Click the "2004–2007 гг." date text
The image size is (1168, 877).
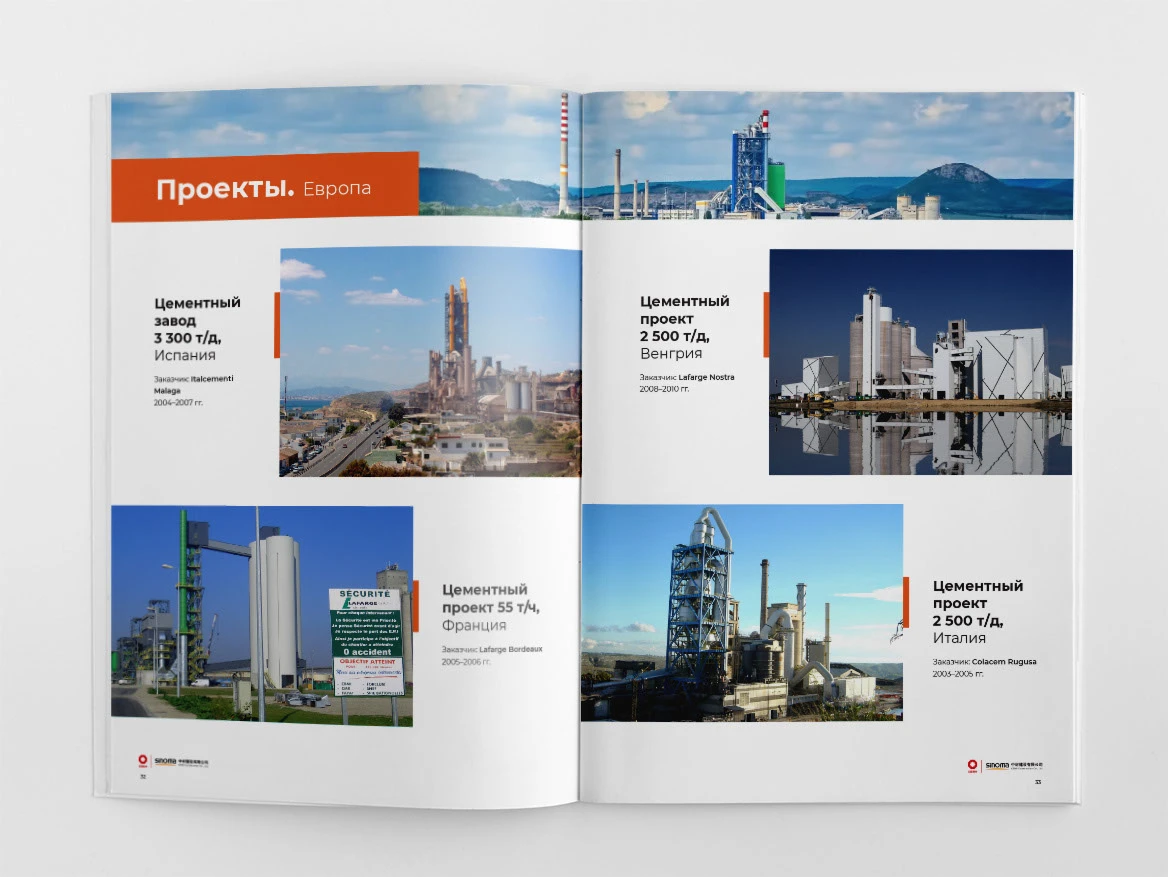pyautogui.click(x=178, y=402)
